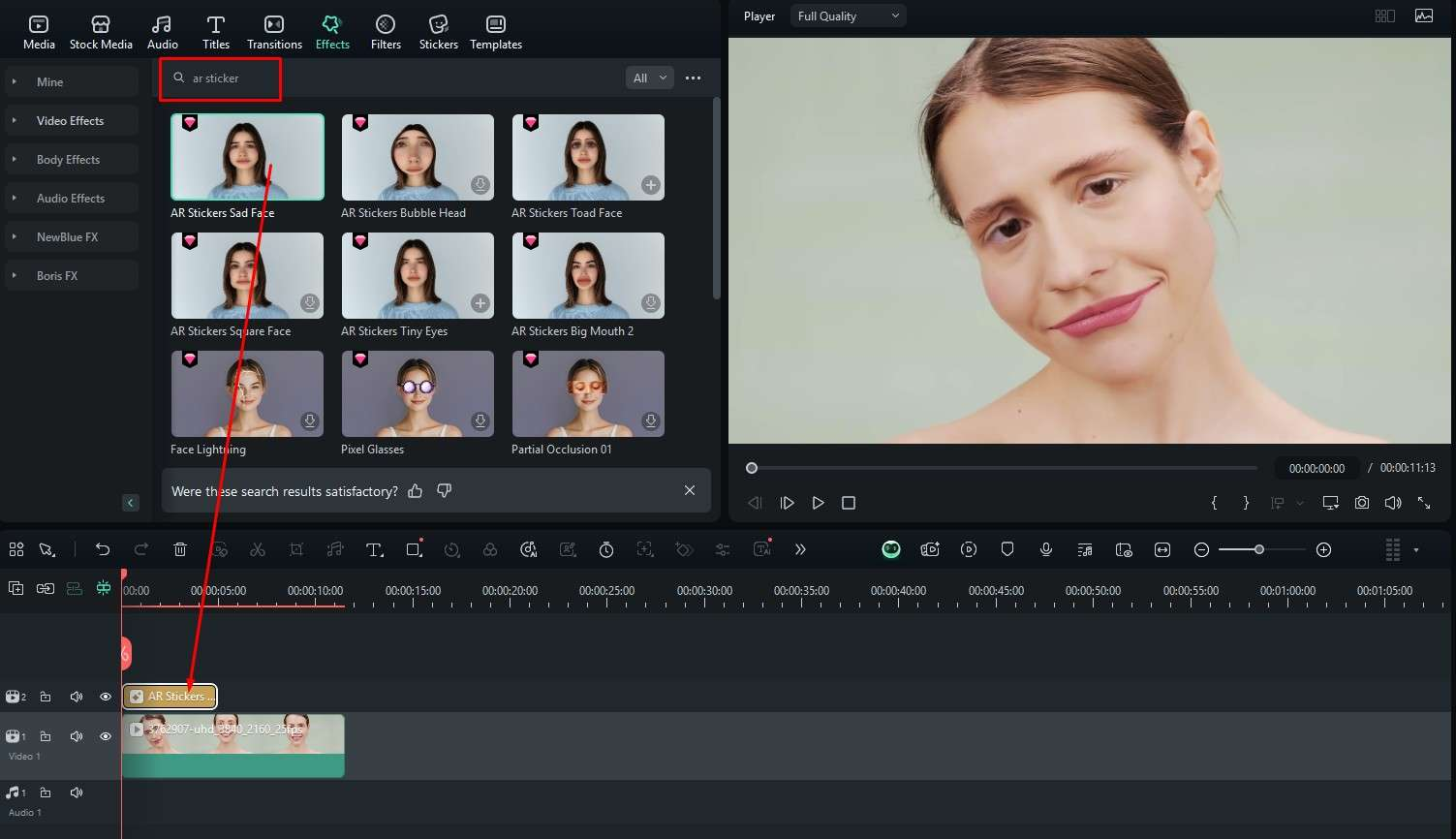The width and height of the screenshot is (1456, 839).
Task: Select the Split scissors tool
Action: (x=258, y=549)
